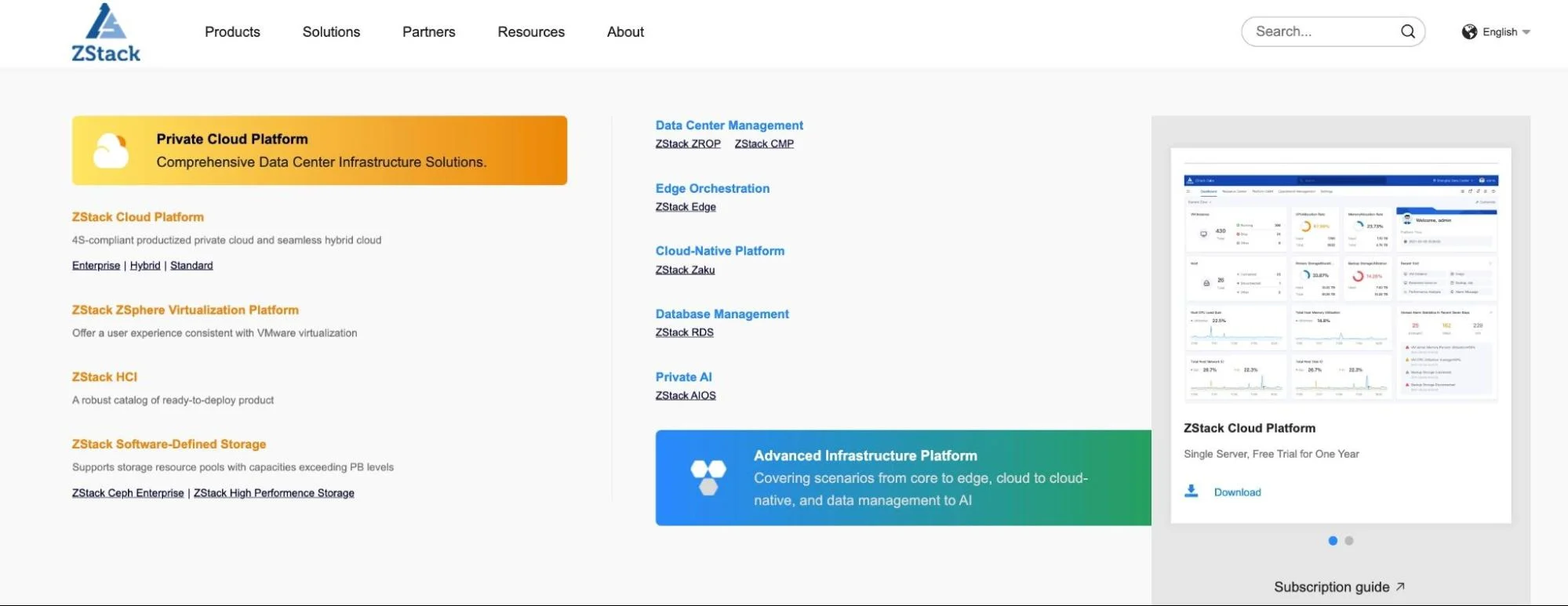Viewport: 1568px width, 606px height.
Task: Click the Download link
Action: point(1237,492)
